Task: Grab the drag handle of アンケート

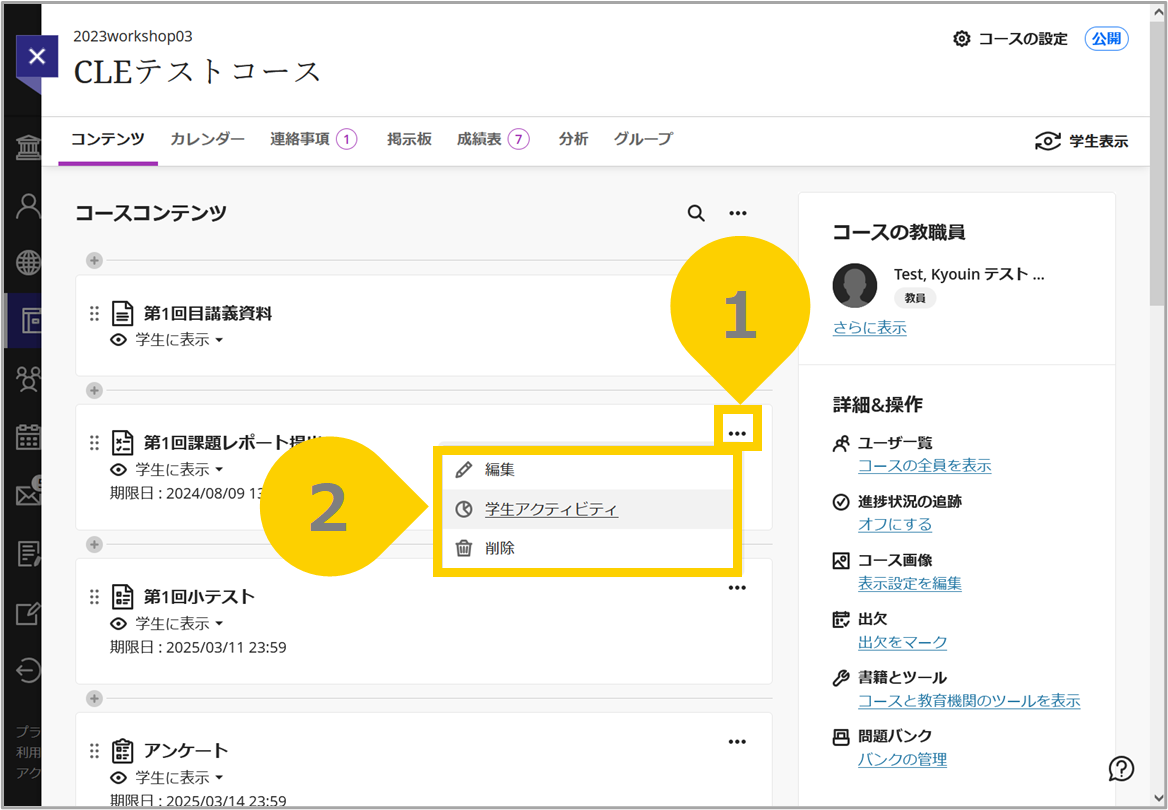Action: coord(94,750)
